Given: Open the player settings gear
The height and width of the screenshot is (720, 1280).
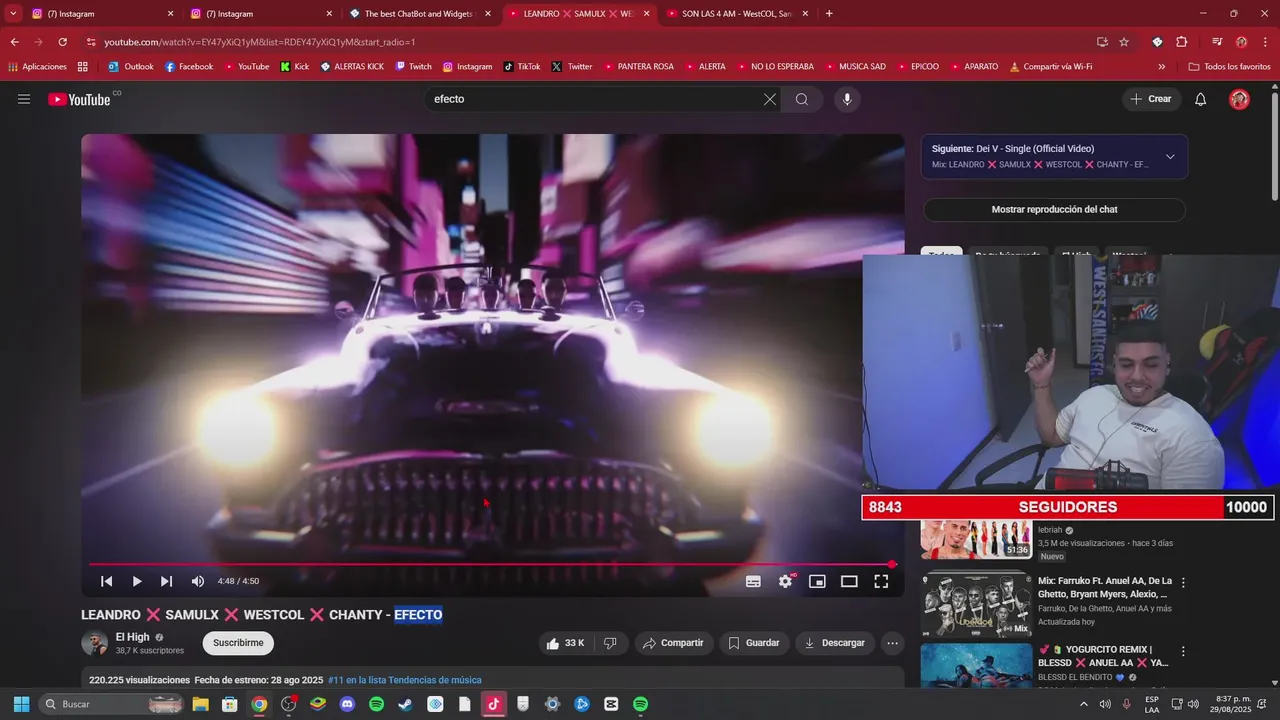Looking at the screenshot, I should tap(786, 581).
